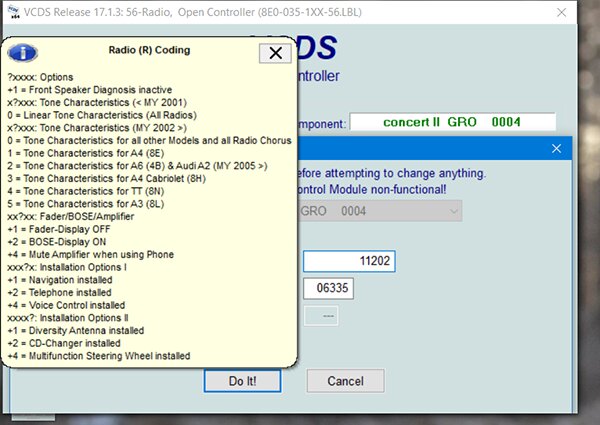Click 'Tone Characteristics for A3 (8L)' line

click(x=86, y=204)
